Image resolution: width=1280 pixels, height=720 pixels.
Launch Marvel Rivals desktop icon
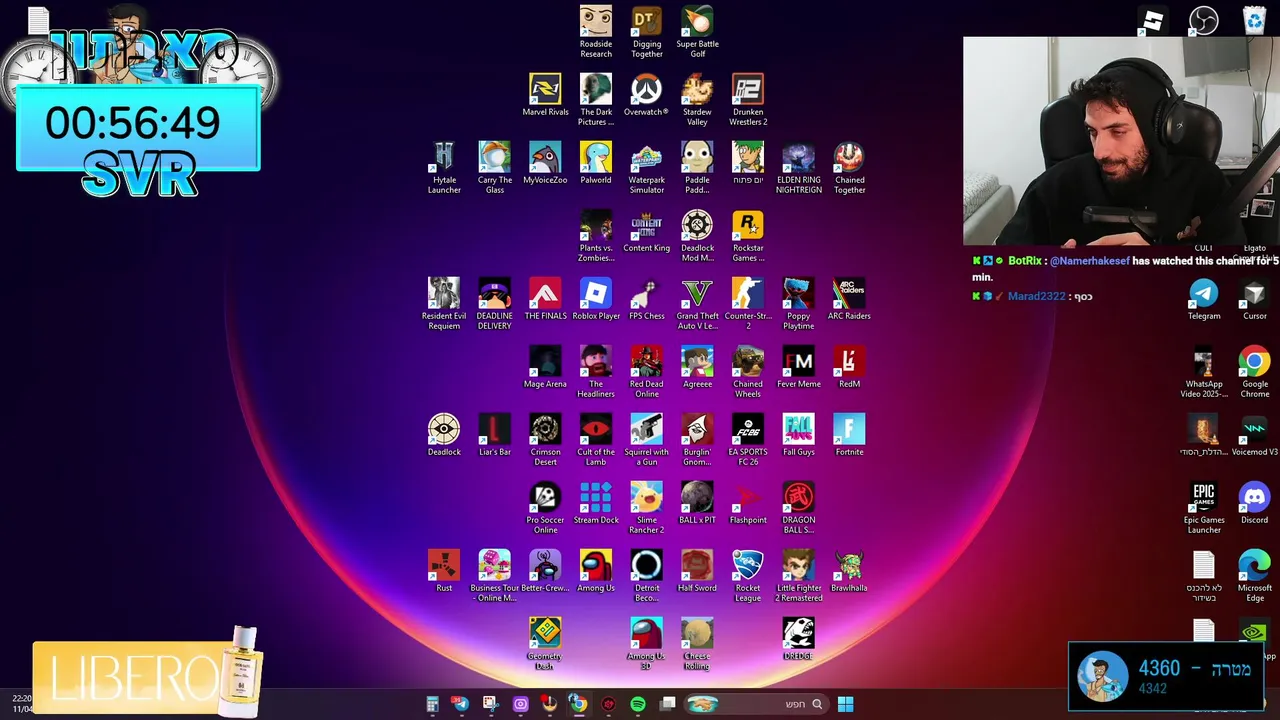tap(545, 95)
